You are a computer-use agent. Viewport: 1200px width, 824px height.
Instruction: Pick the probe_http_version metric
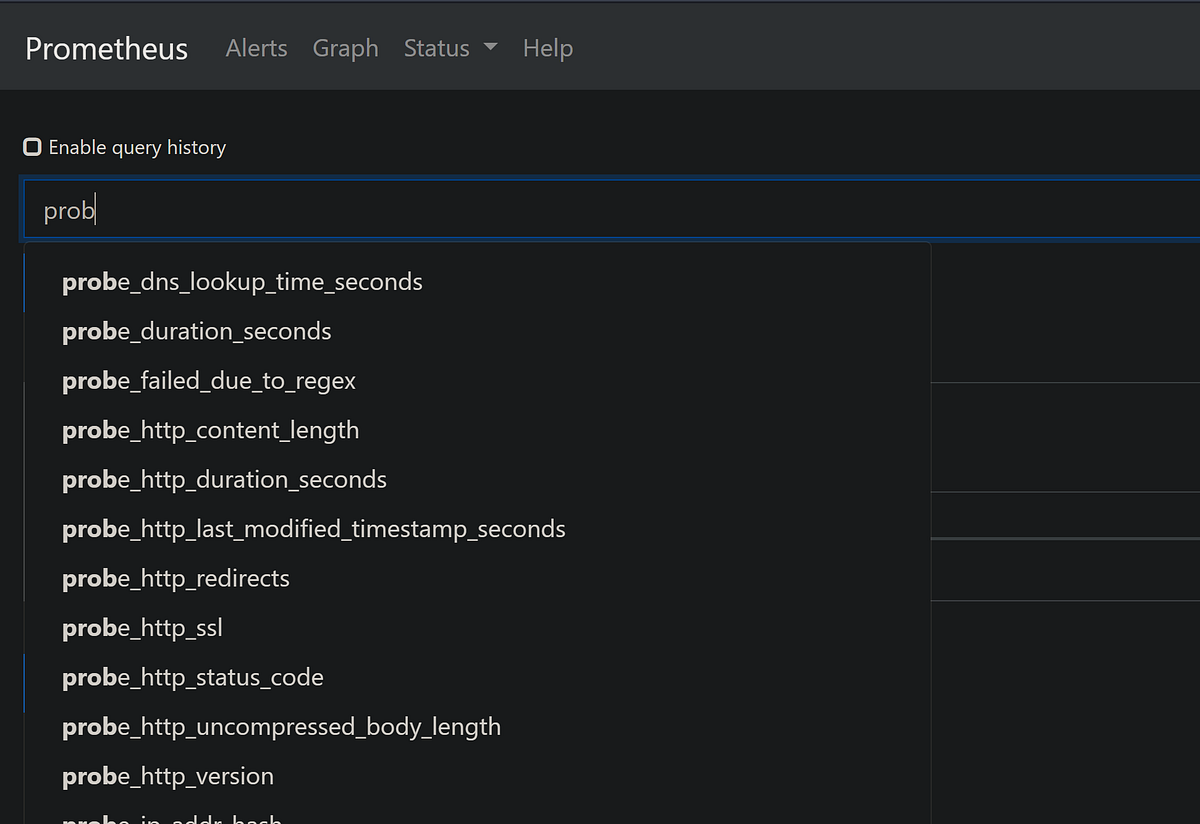(168, 776)
